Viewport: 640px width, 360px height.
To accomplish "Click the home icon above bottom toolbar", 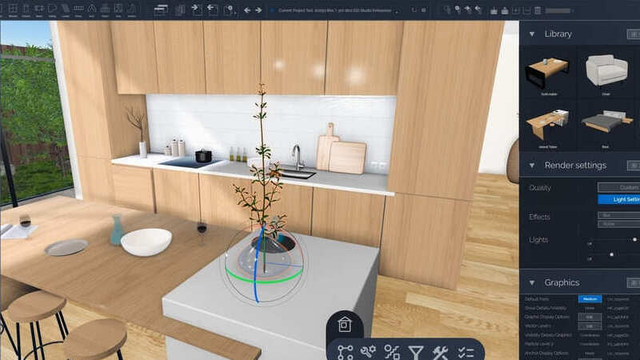I will (x=344, y=325).
